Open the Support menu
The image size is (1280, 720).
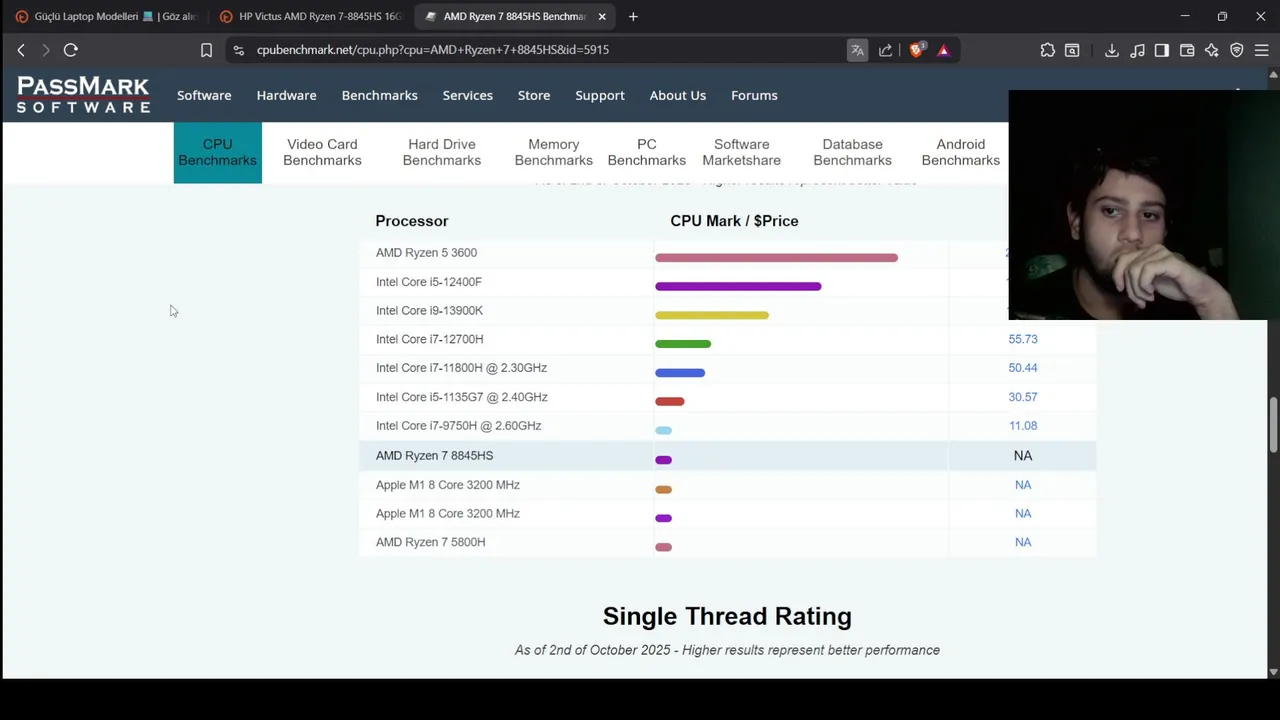[x=600, y=95]
